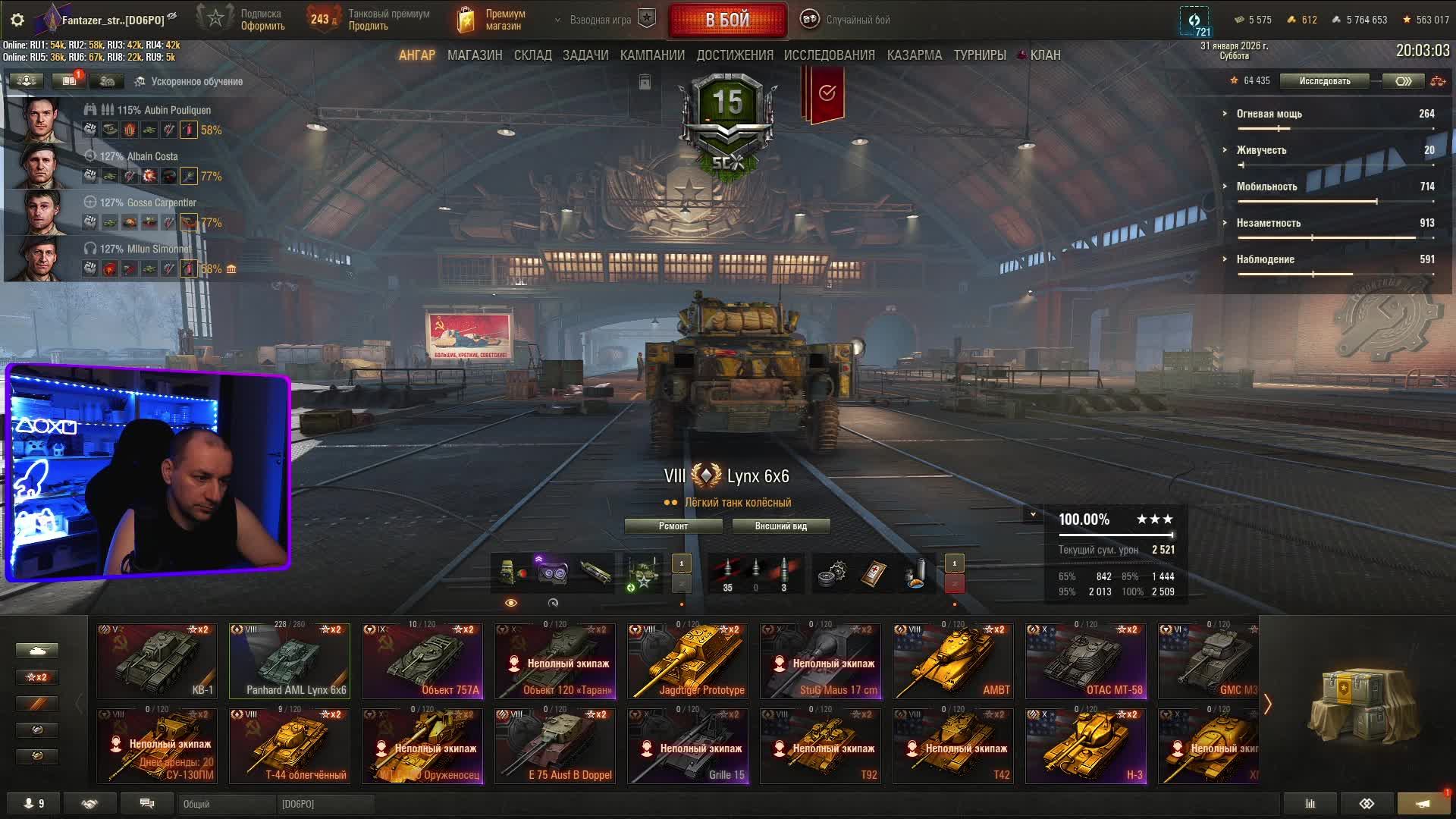This screenshot has width=1456, height=819.
Task: Open the settings gear menu
Action: click(17, 20)
